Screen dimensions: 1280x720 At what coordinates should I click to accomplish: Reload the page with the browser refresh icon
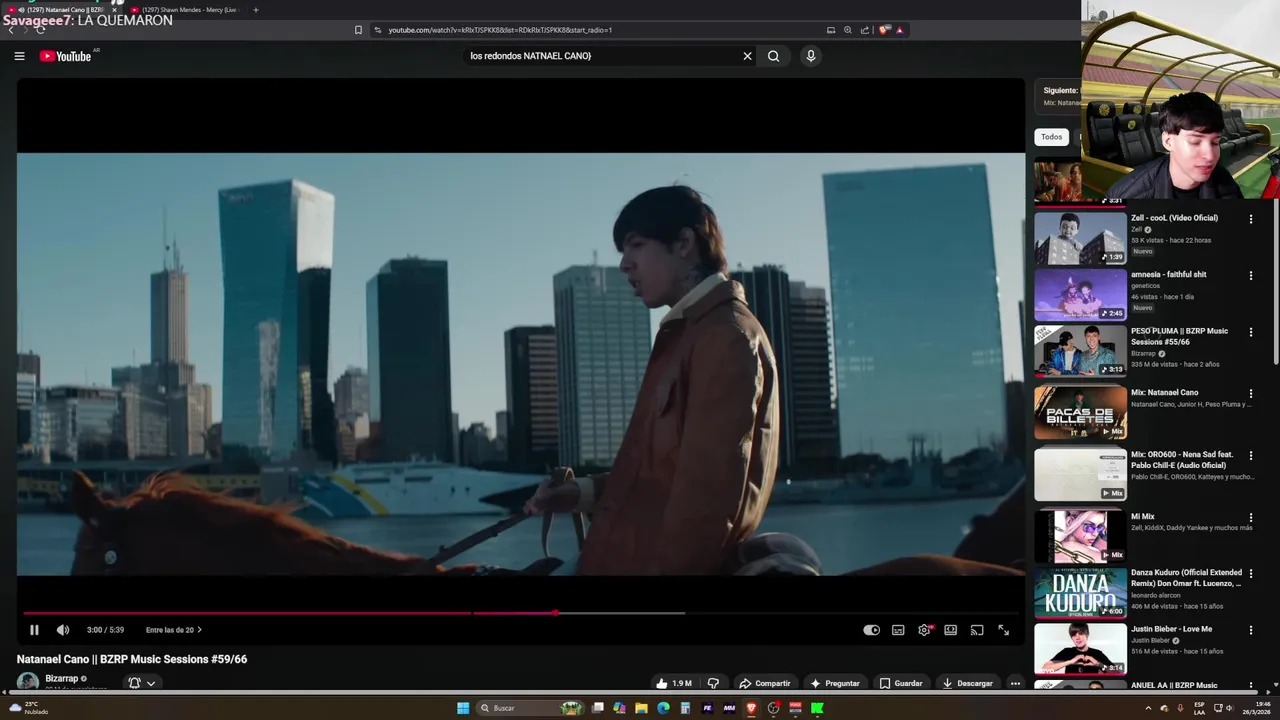pos(40,30)
